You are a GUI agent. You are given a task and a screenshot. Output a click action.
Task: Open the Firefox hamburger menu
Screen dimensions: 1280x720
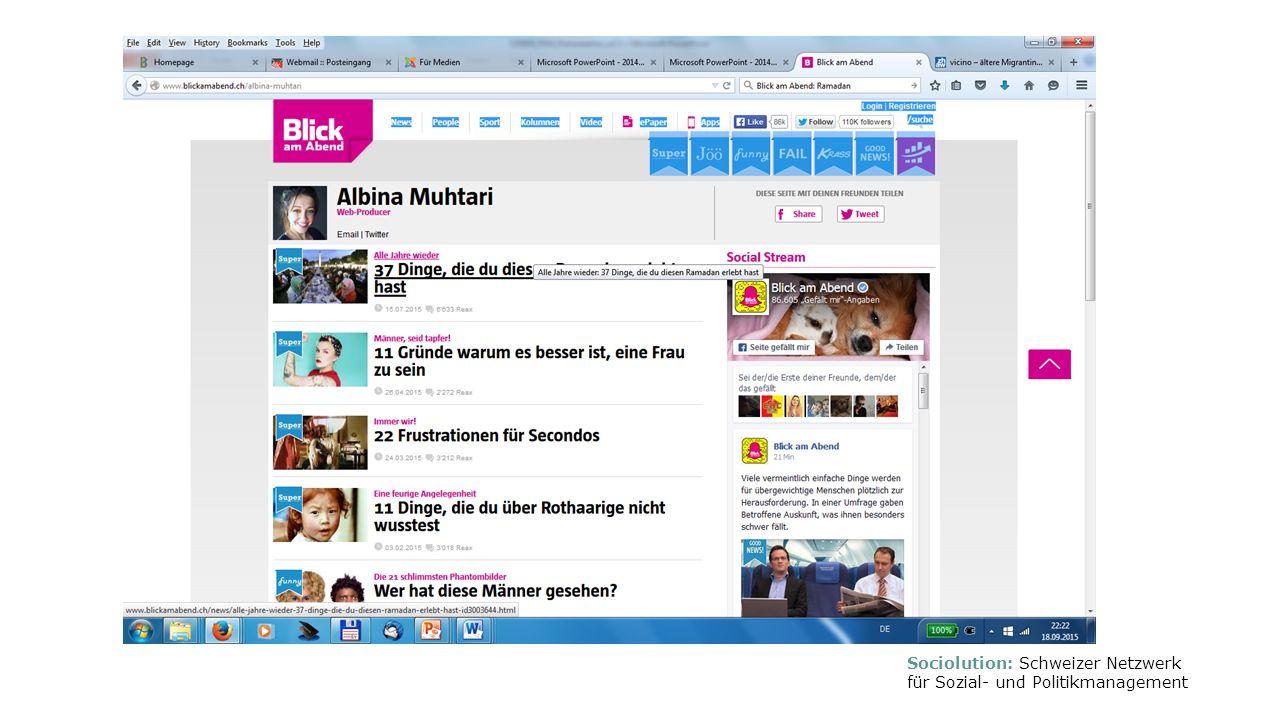[x=1081, y=86]
